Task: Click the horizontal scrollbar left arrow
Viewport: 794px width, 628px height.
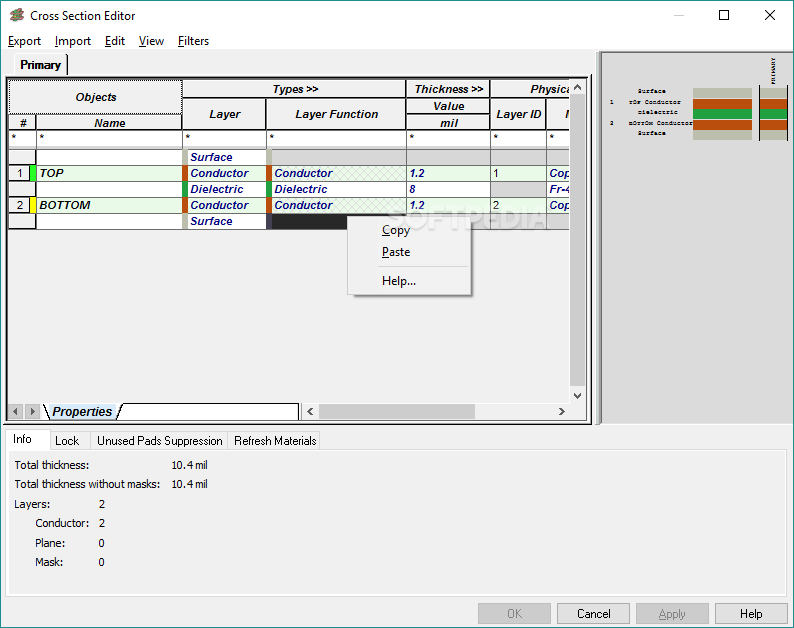Action: tap(310, 411)
